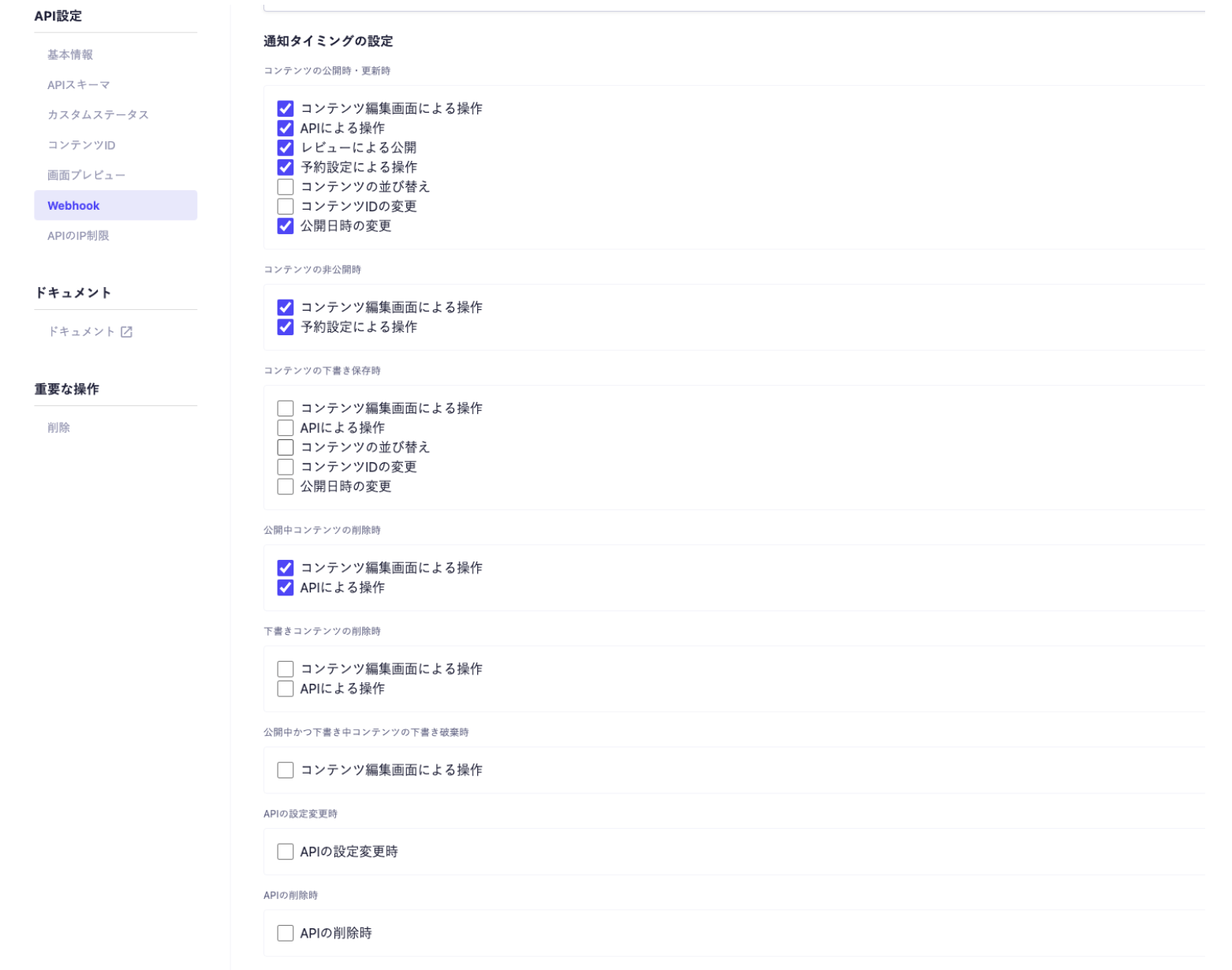
Task: Open APIのIP制限 settings
Action: pyautogui.click(x=78, y=236)
